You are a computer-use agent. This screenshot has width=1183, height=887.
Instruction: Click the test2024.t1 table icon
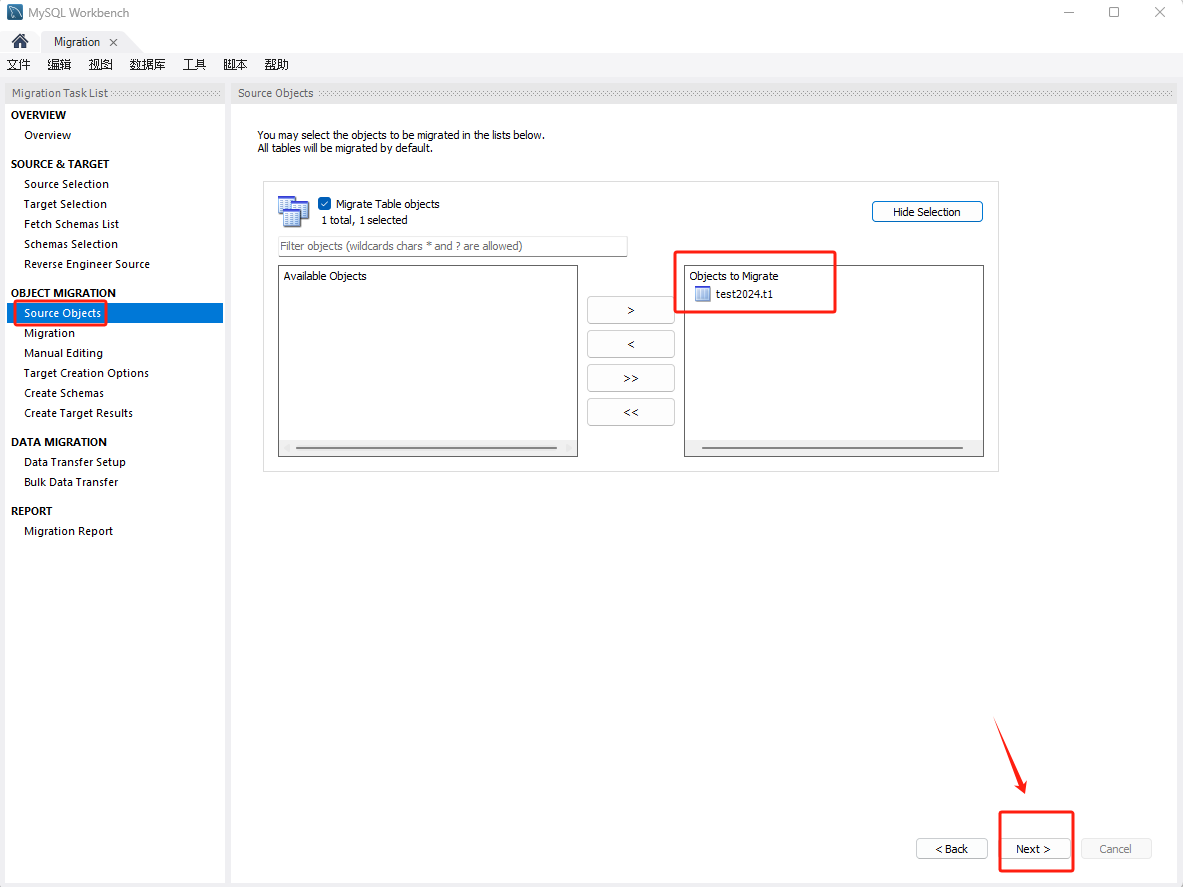[703, 294]
